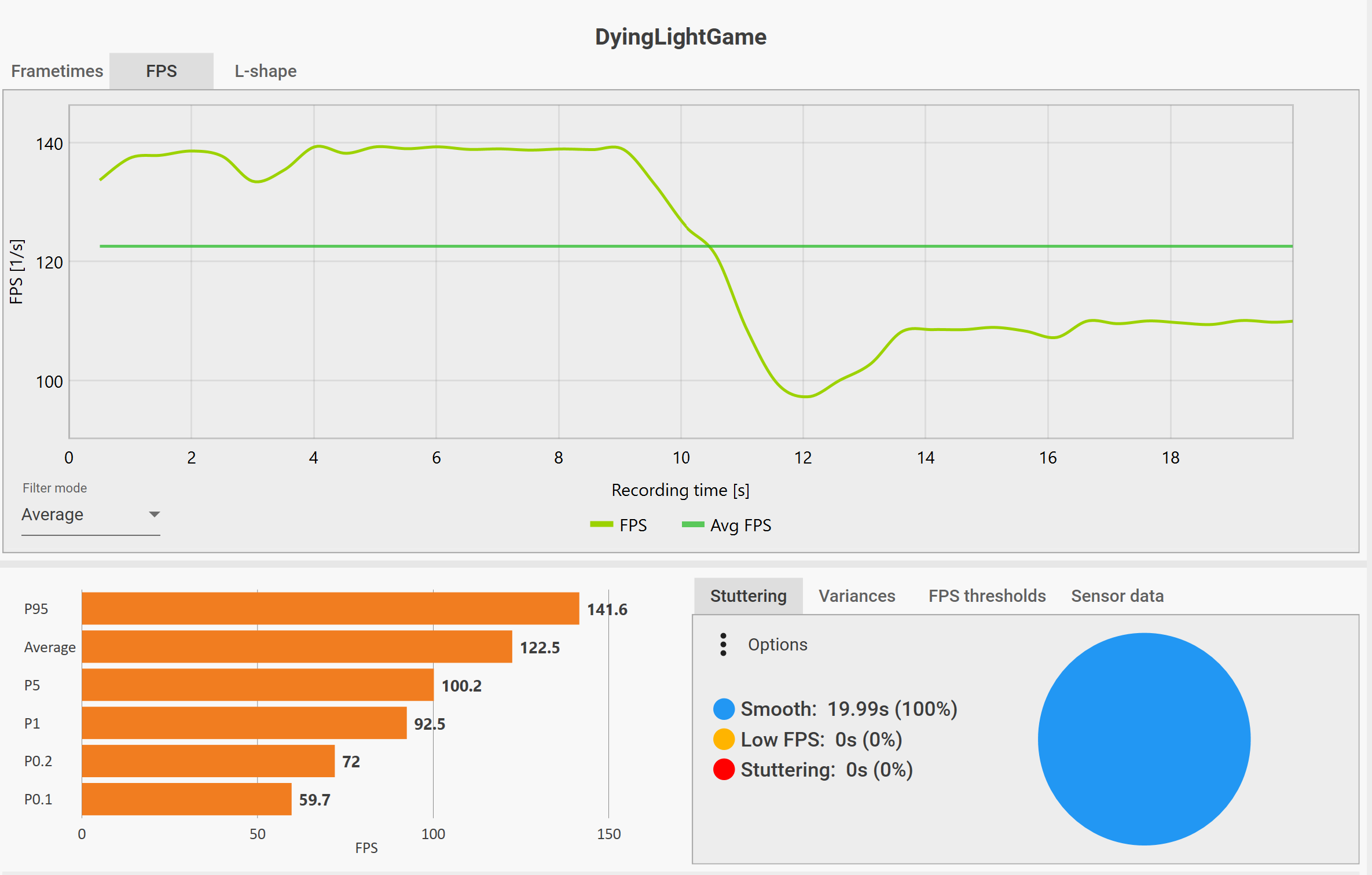Image resolution: width=1372 pixels, height=875 pixels.
Task: Click the Average bar showing 122.5
Action: 296,646
